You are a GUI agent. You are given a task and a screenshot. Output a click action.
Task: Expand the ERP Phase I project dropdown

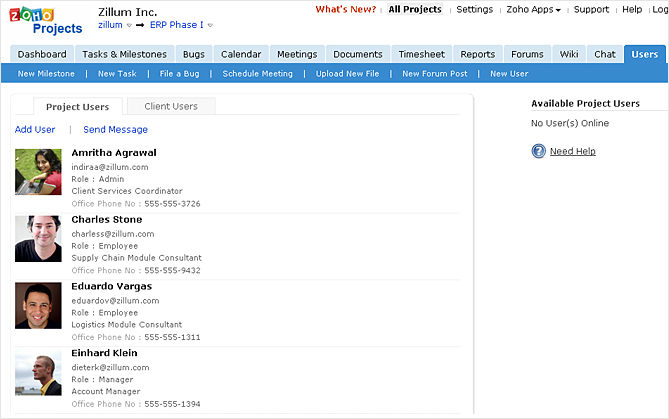[x=210, y=26]
